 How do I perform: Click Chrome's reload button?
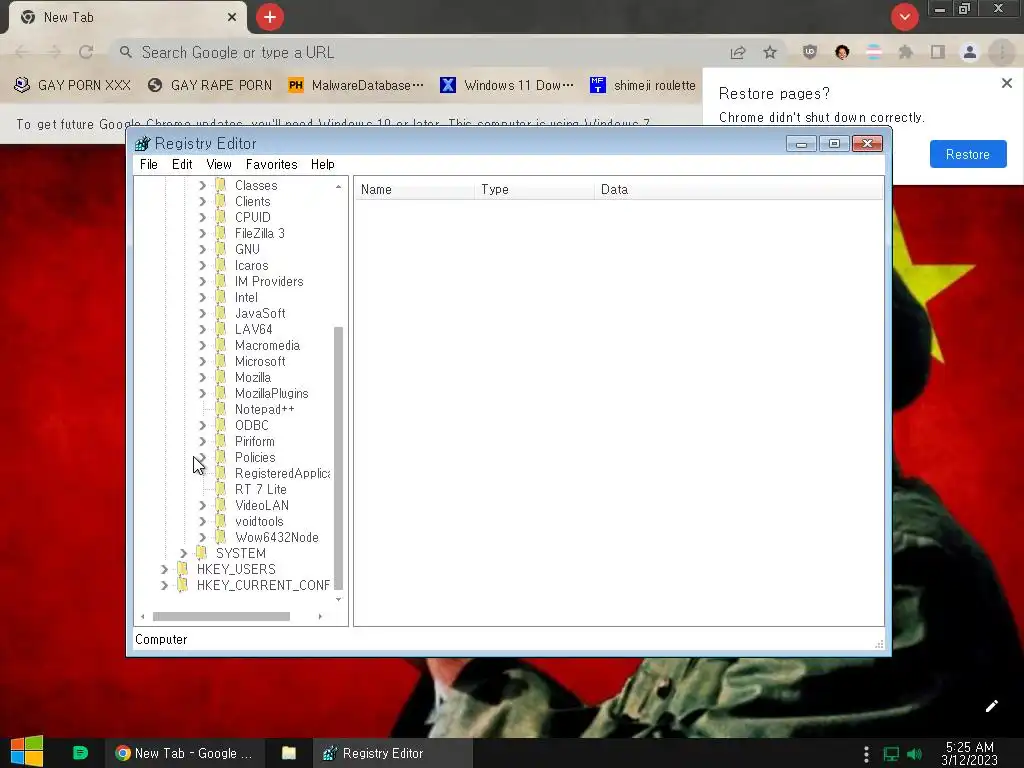click(86, 52)
